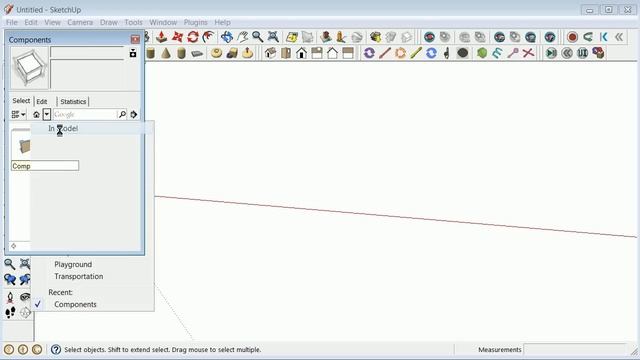Click the Measurements input box
This screenshot has width=640, height=360.
[x=574, y=350]
